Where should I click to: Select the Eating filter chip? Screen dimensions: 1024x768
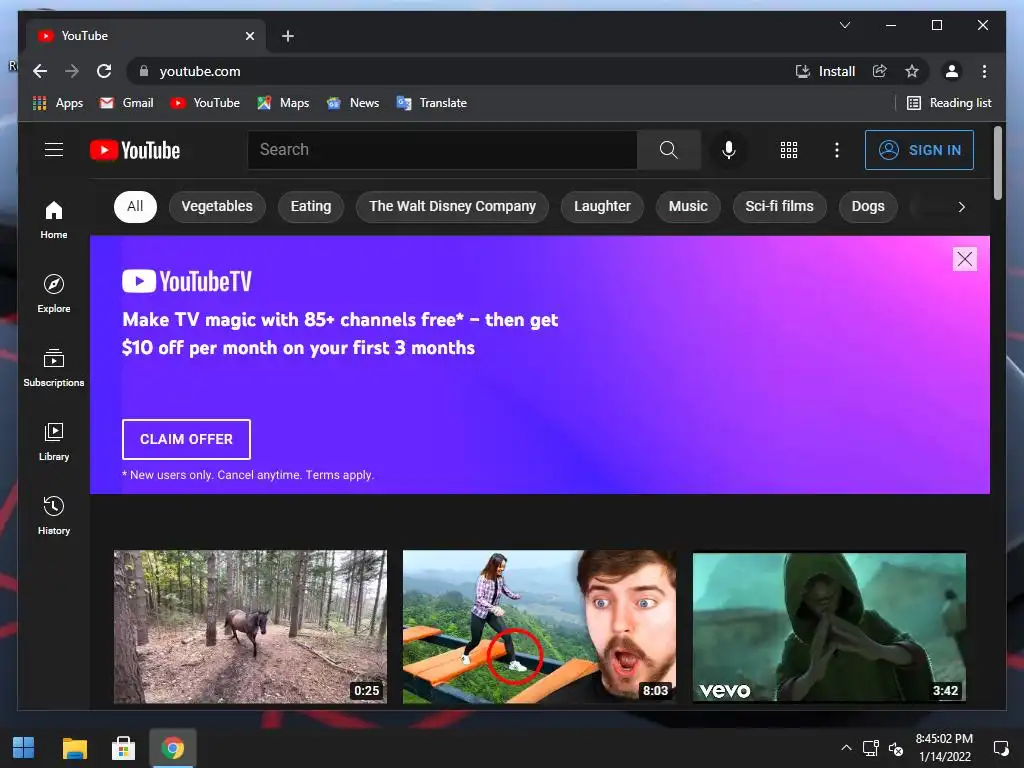click(311, 206)
